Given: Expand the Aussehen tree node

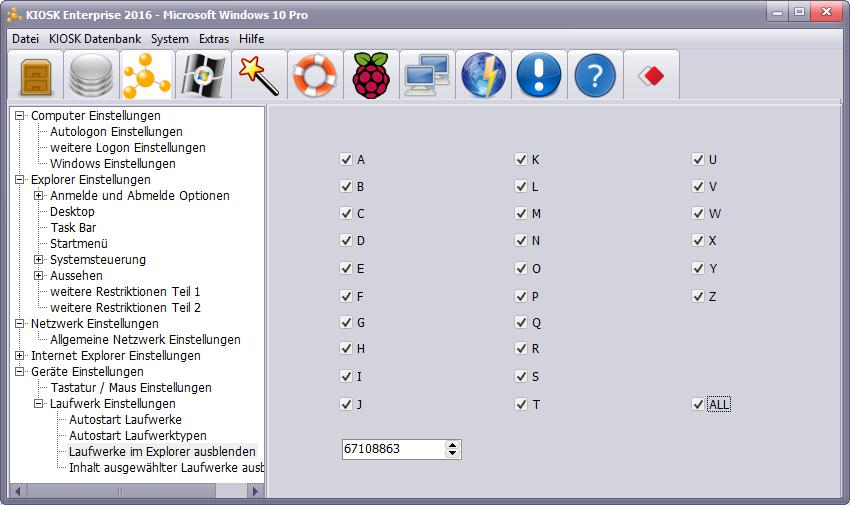Looking at the screenshot, I should point(38,275).
